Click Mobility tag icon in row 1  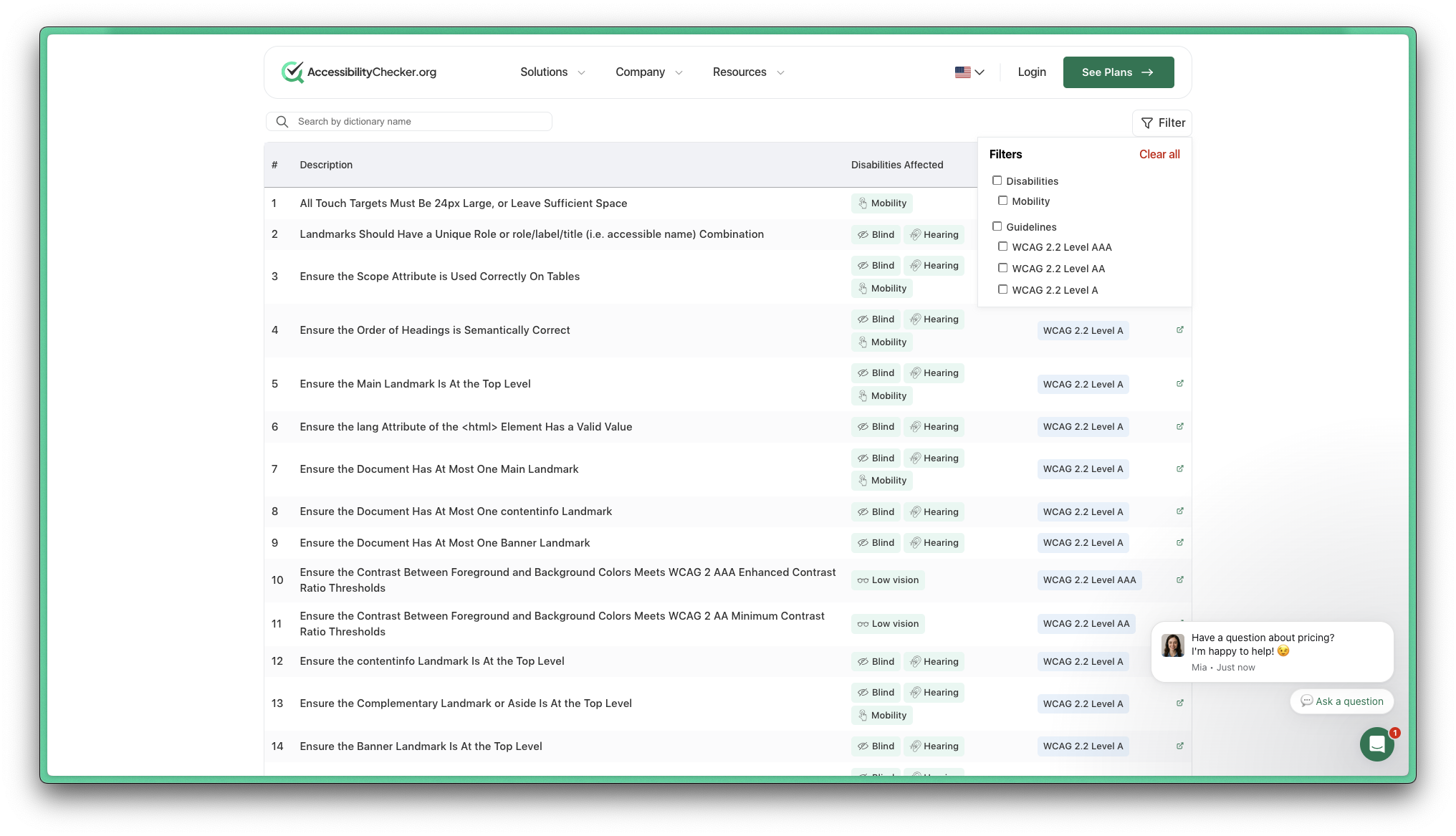863,203
